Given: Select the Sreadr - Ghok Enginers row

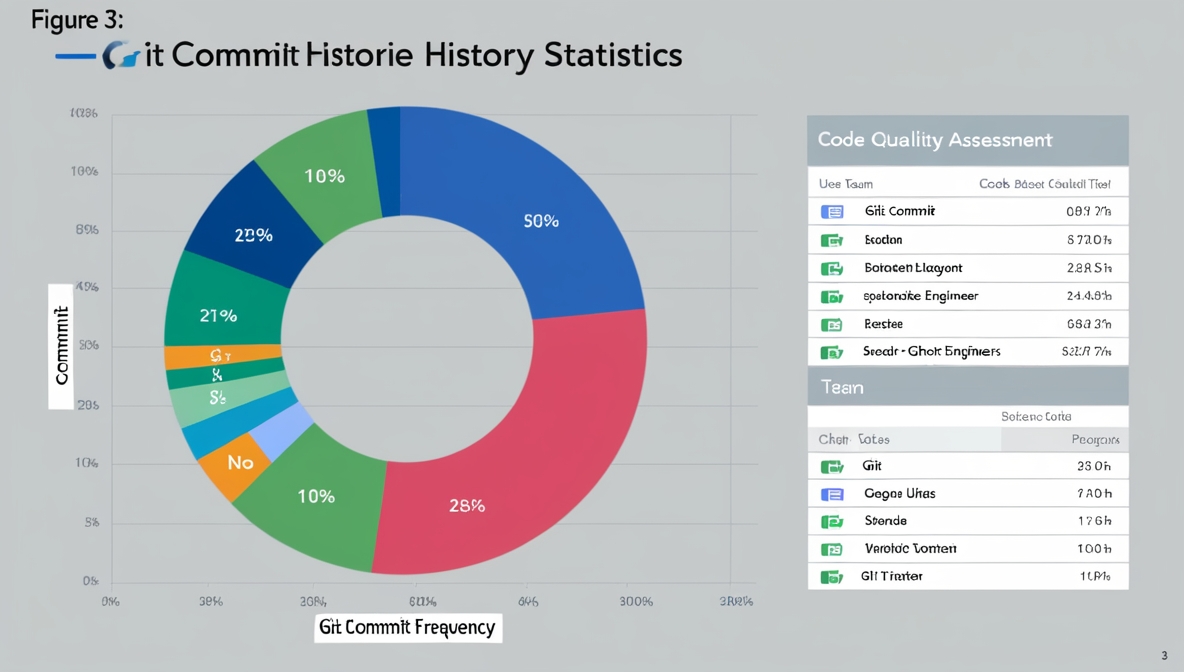Looking at the screenshot, I should click(x=967, y=352).
